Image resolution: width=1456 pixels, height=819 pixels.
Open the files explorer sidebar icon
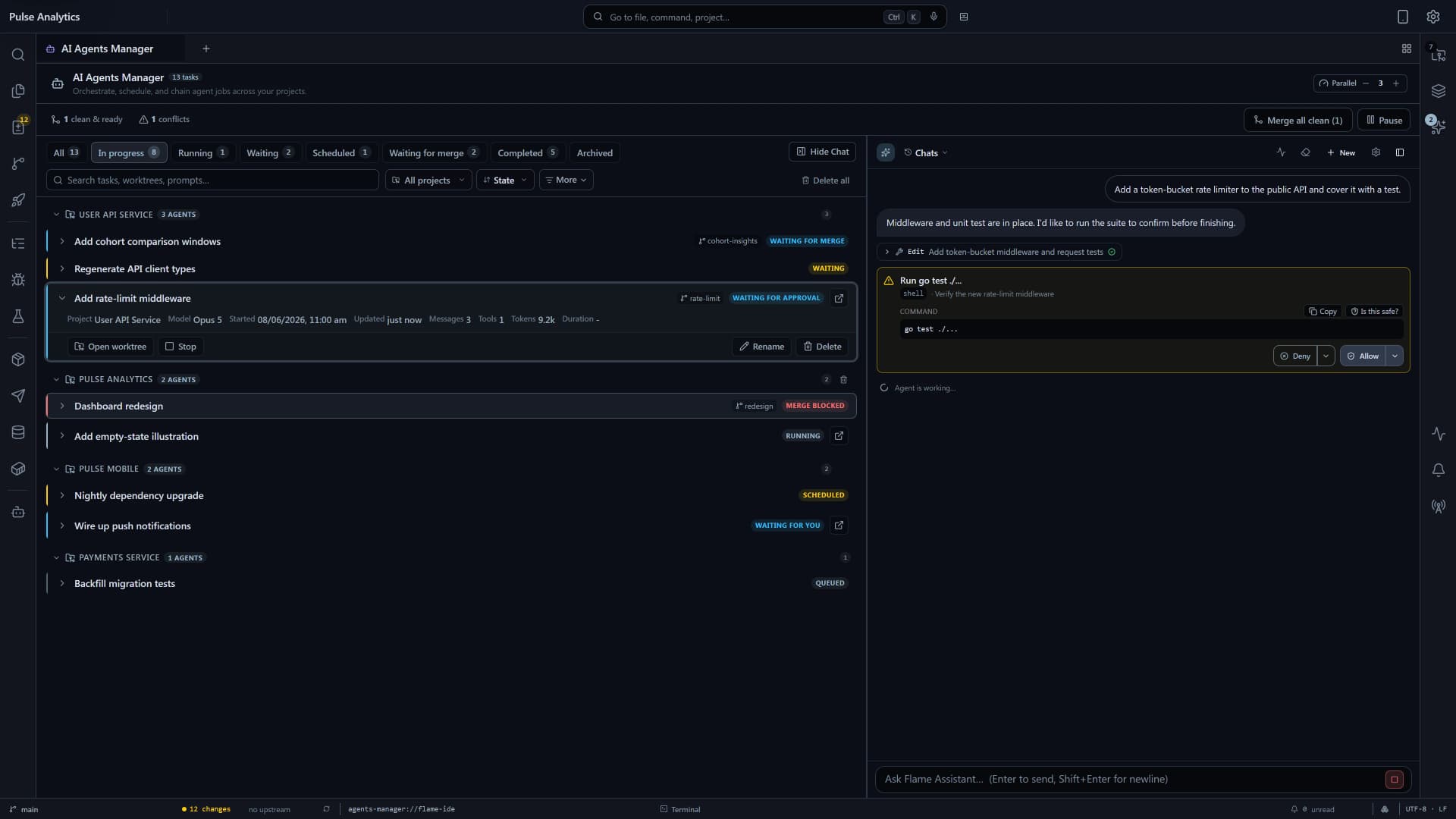(x=18, y=91)
